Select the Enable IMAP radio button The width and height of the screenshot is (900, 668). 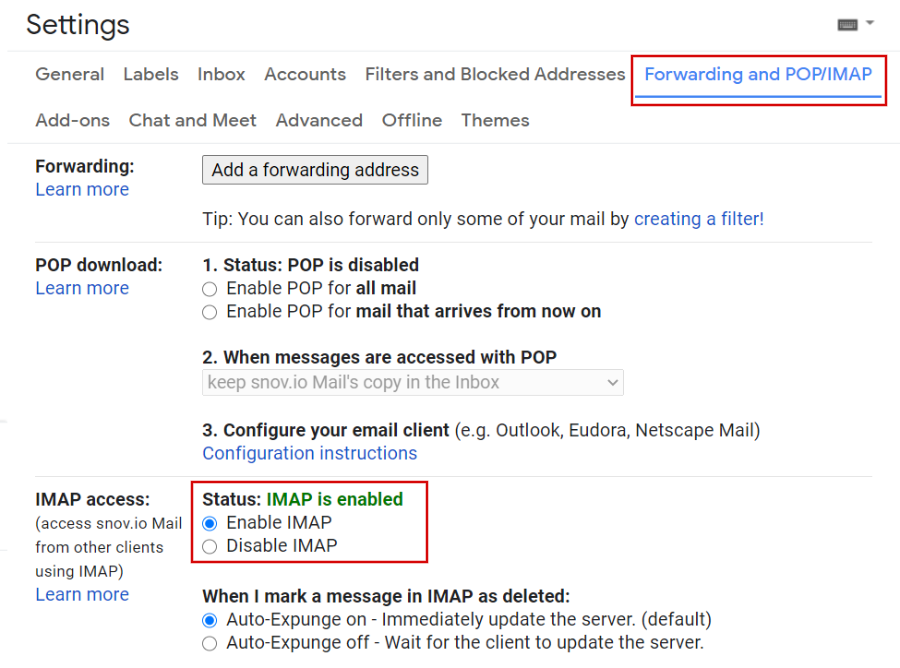(x=210, y=523)
